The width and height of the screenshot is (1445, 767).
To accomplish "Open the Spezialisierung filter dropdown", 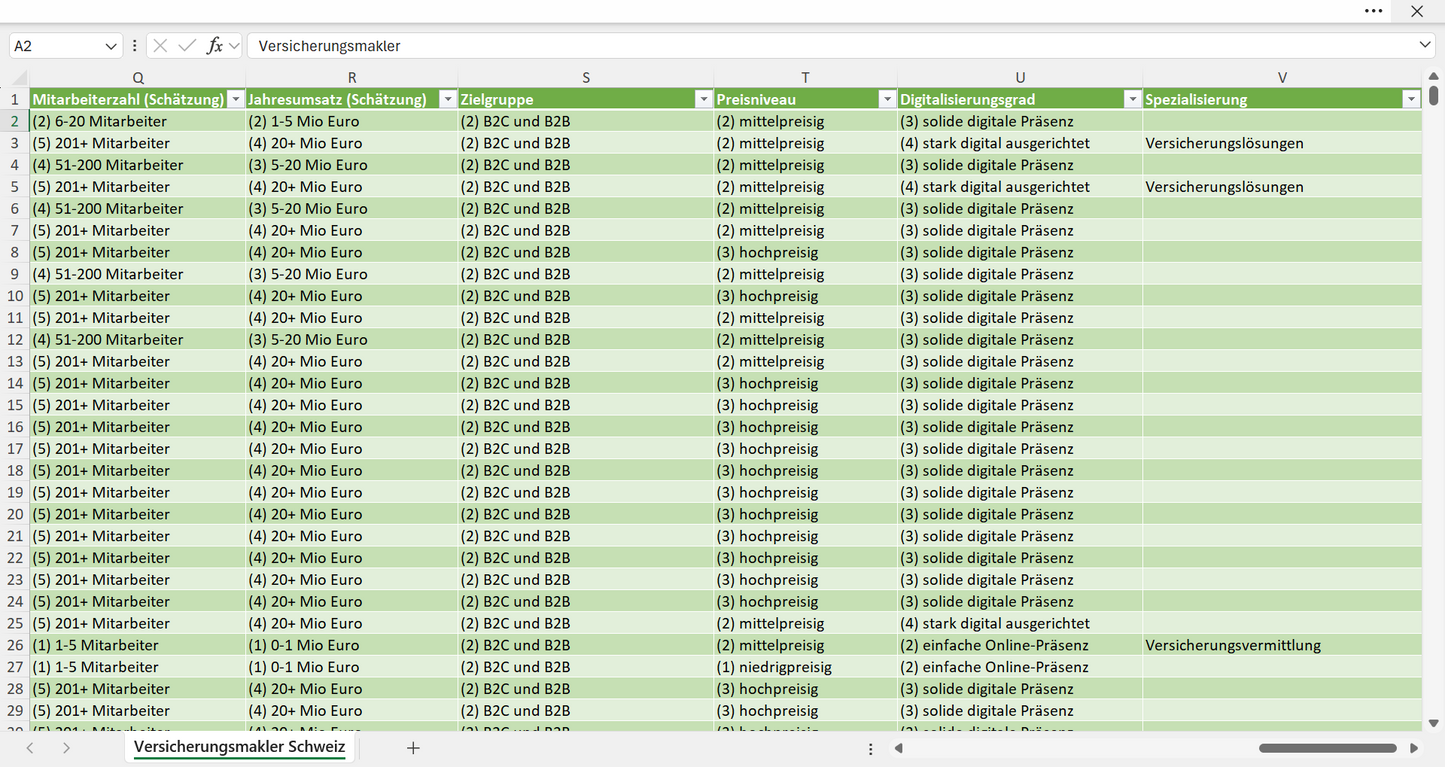I will pyautogui.click(x=1411, y=99).
